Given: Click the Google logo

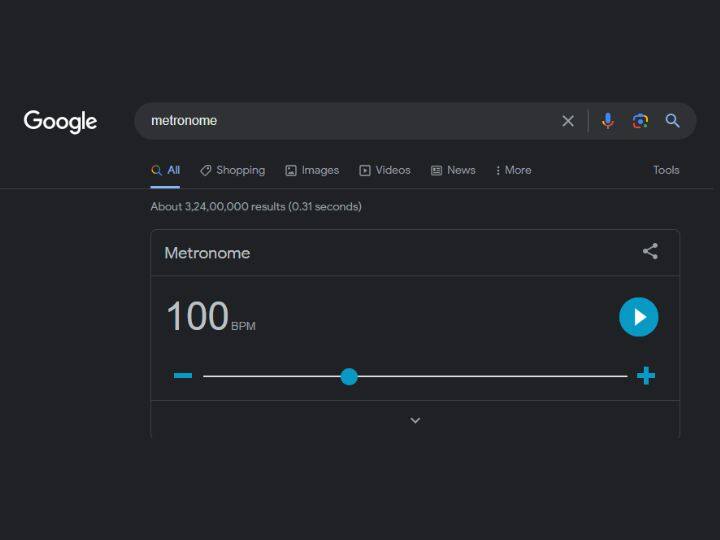Looking at the screenshot, I should click(x=60, y=121).
